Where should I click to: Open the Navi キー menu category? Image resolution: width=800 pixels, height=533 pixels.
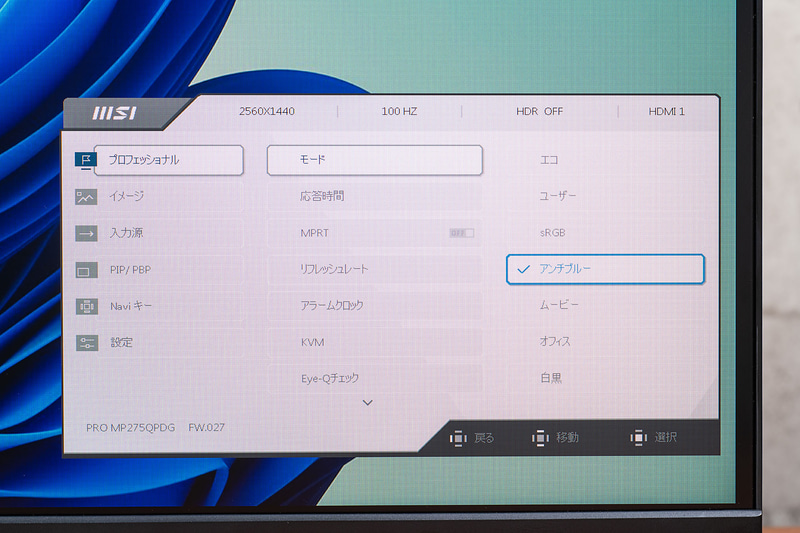168,307
